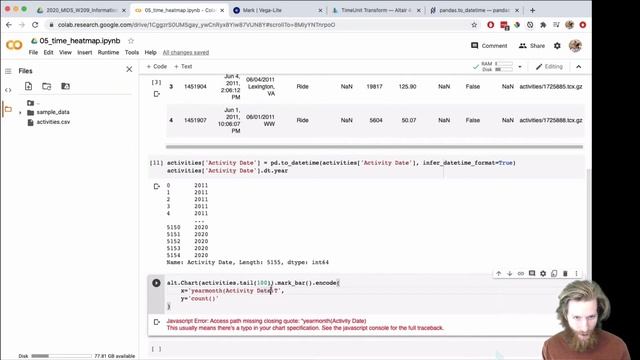Screen dimensions: 640x360
Task: Open a new browser tab
Action: point(532,10)
